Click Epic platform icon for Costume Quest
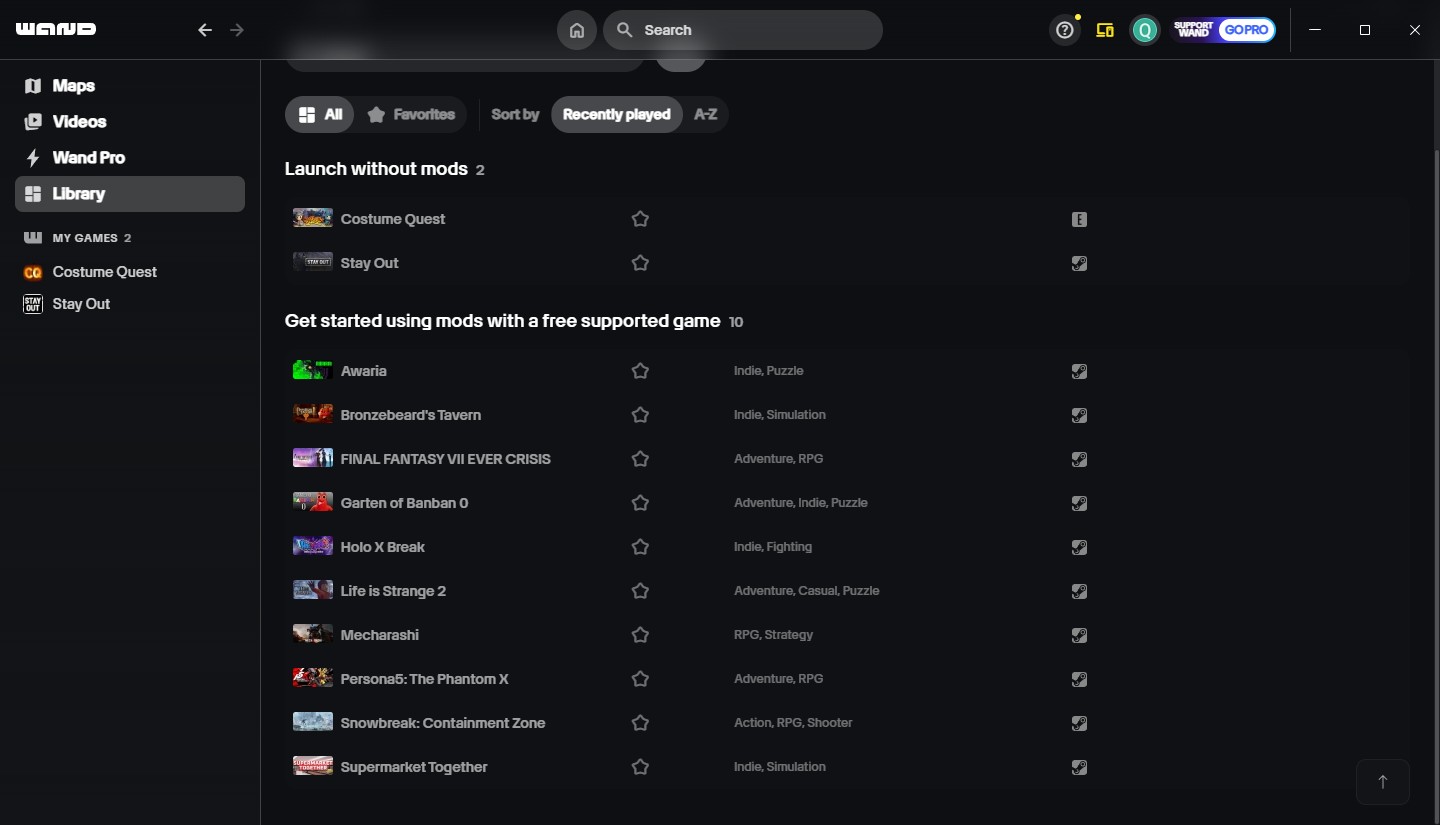 pos(1079,219)
